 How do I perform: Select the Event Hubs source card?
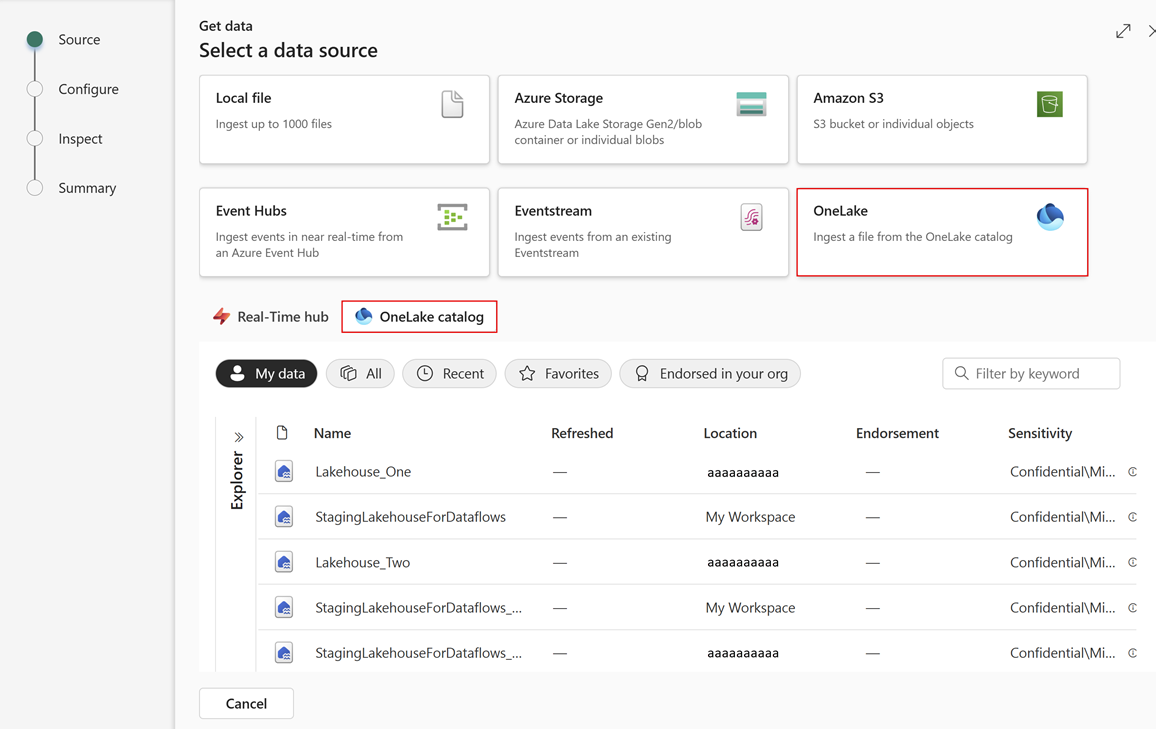tap(344, 232)
